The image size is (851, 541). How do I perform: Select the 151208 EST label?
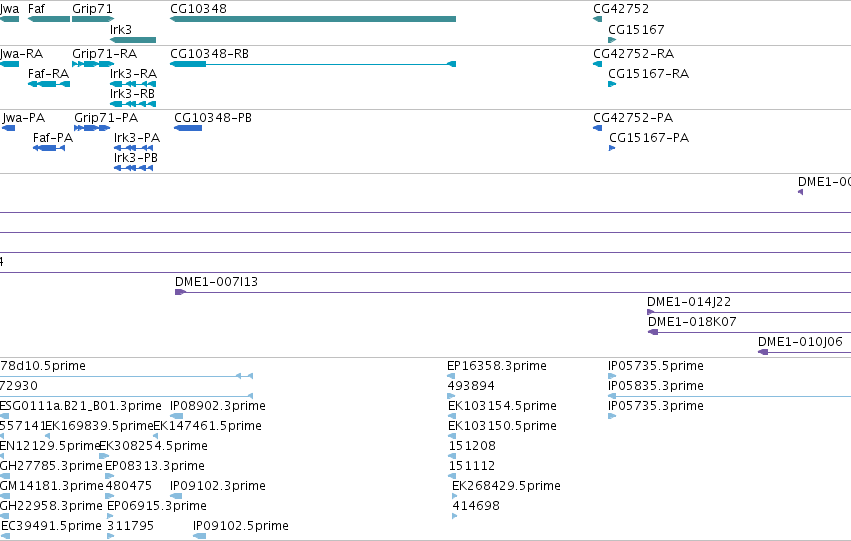tap(472, 446)
